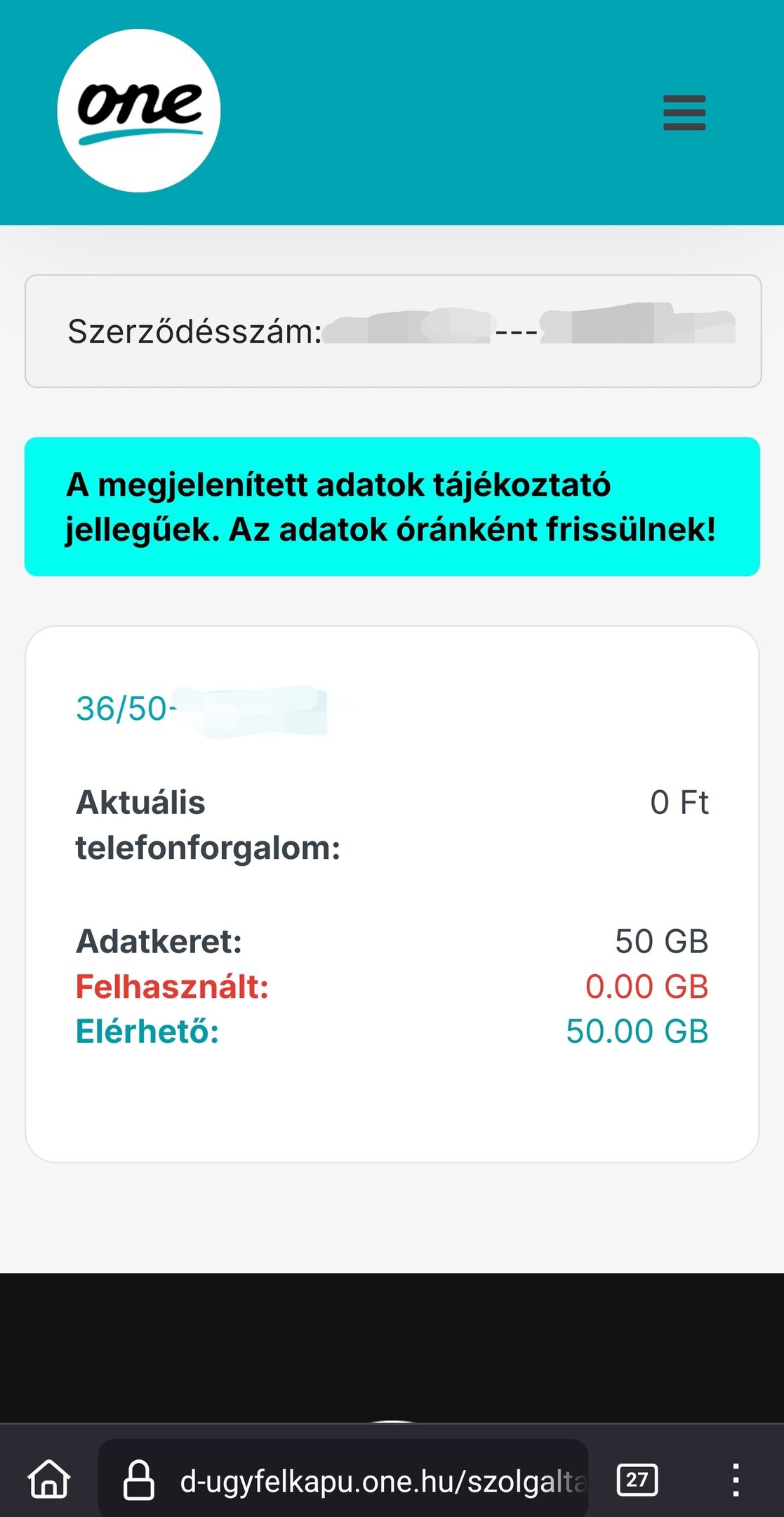
Task: Tap the 0 Ft traffic amount
Action: coord(679,803)
